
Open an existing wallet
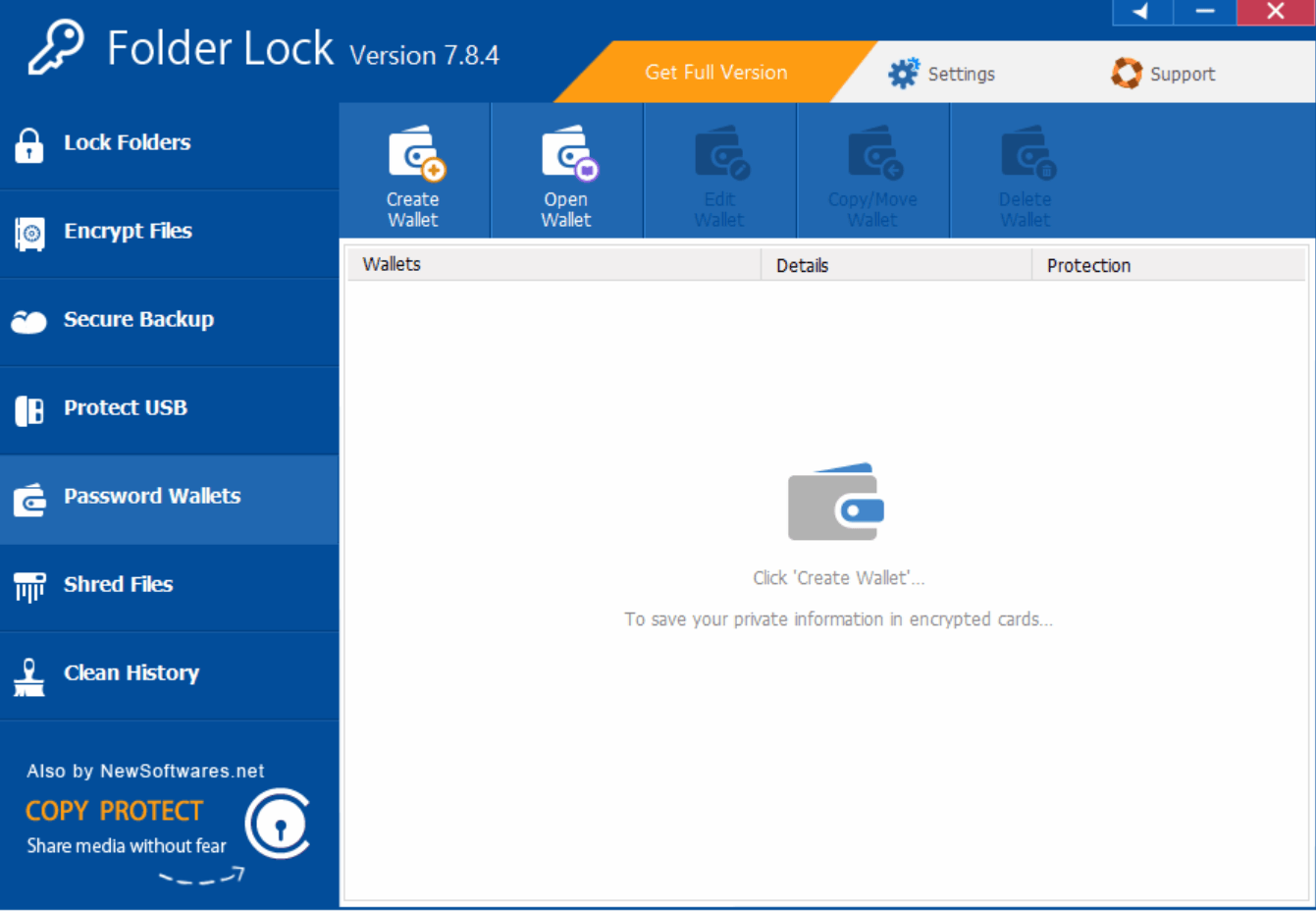click(566, 170)
